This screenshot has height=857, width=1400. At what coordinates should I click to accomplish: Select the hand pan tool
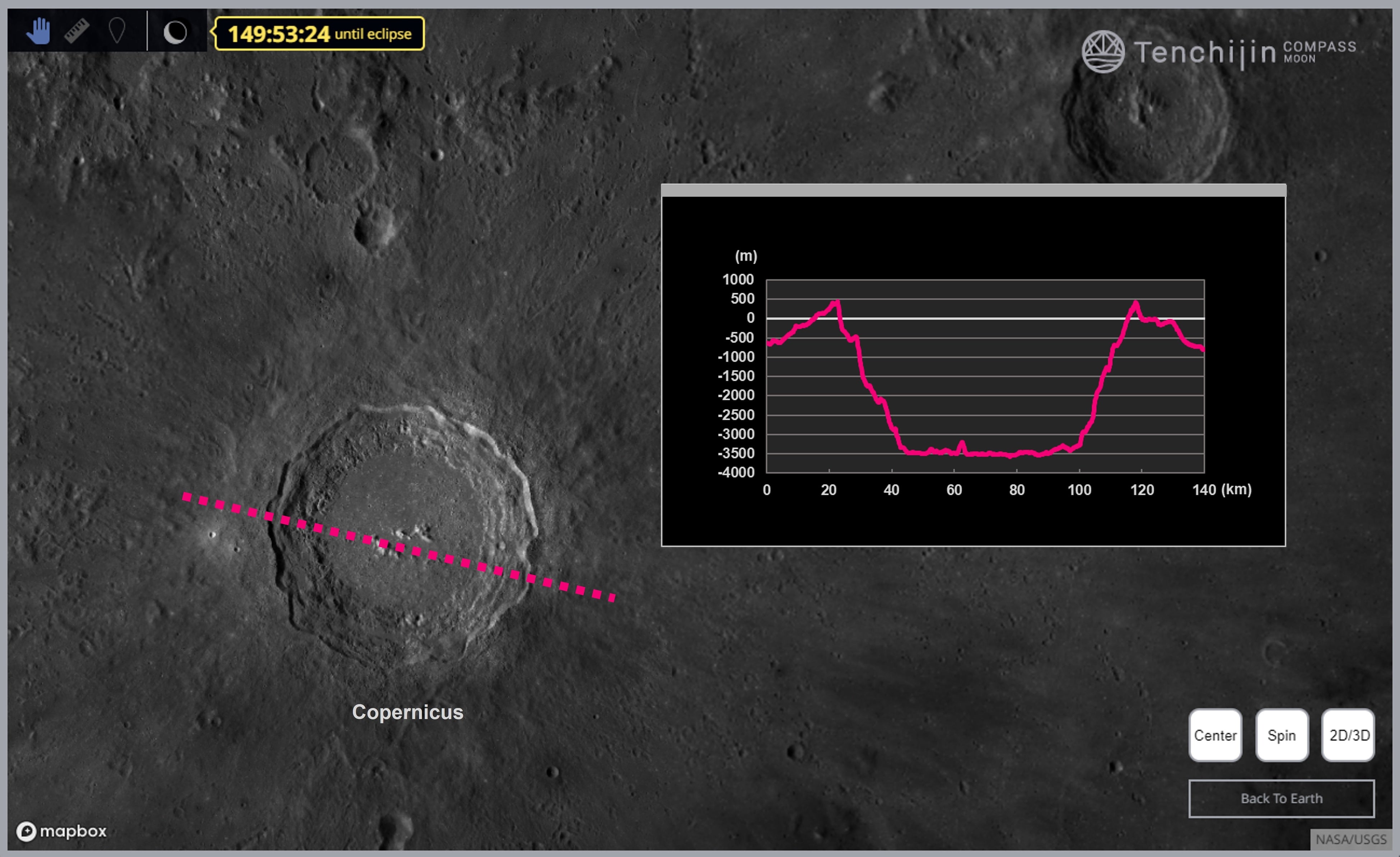39,31
